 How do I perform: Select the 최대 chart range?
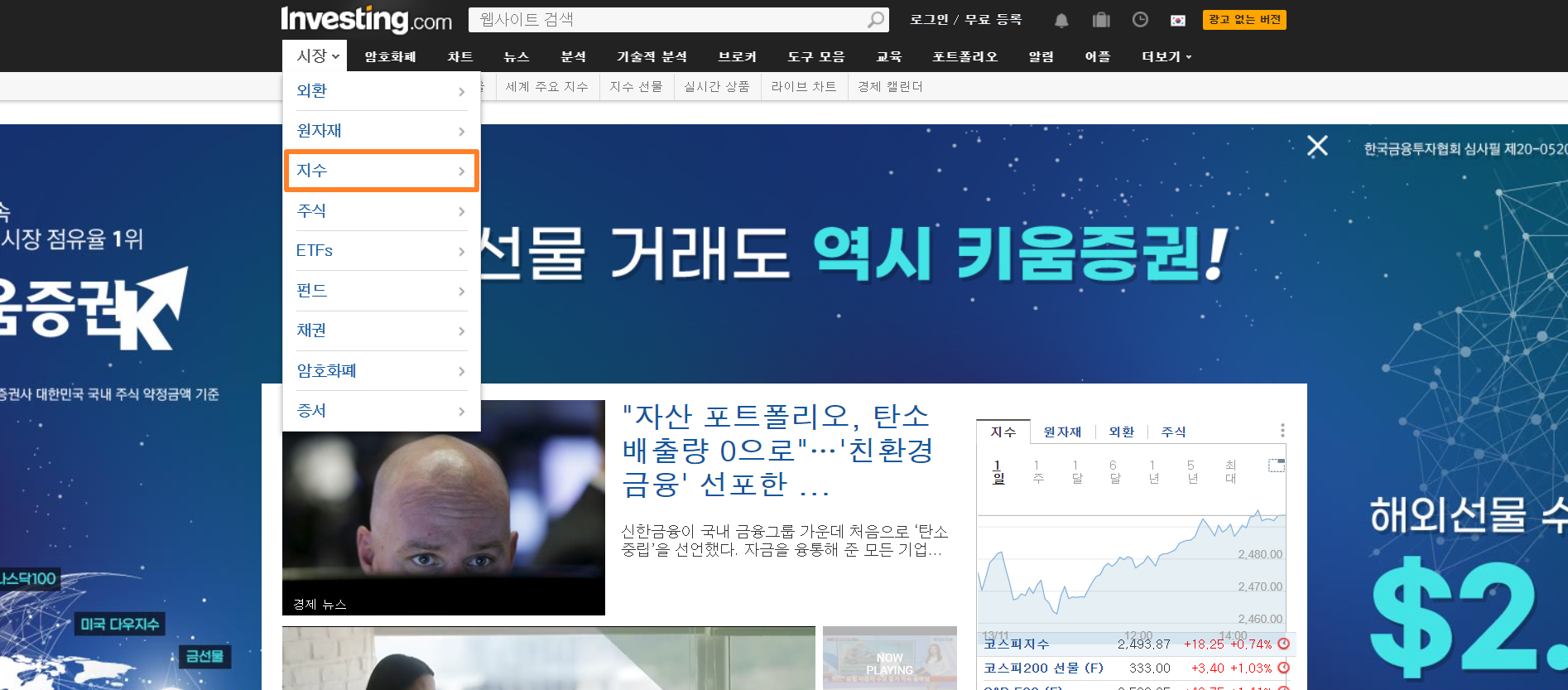[1231, 471]
